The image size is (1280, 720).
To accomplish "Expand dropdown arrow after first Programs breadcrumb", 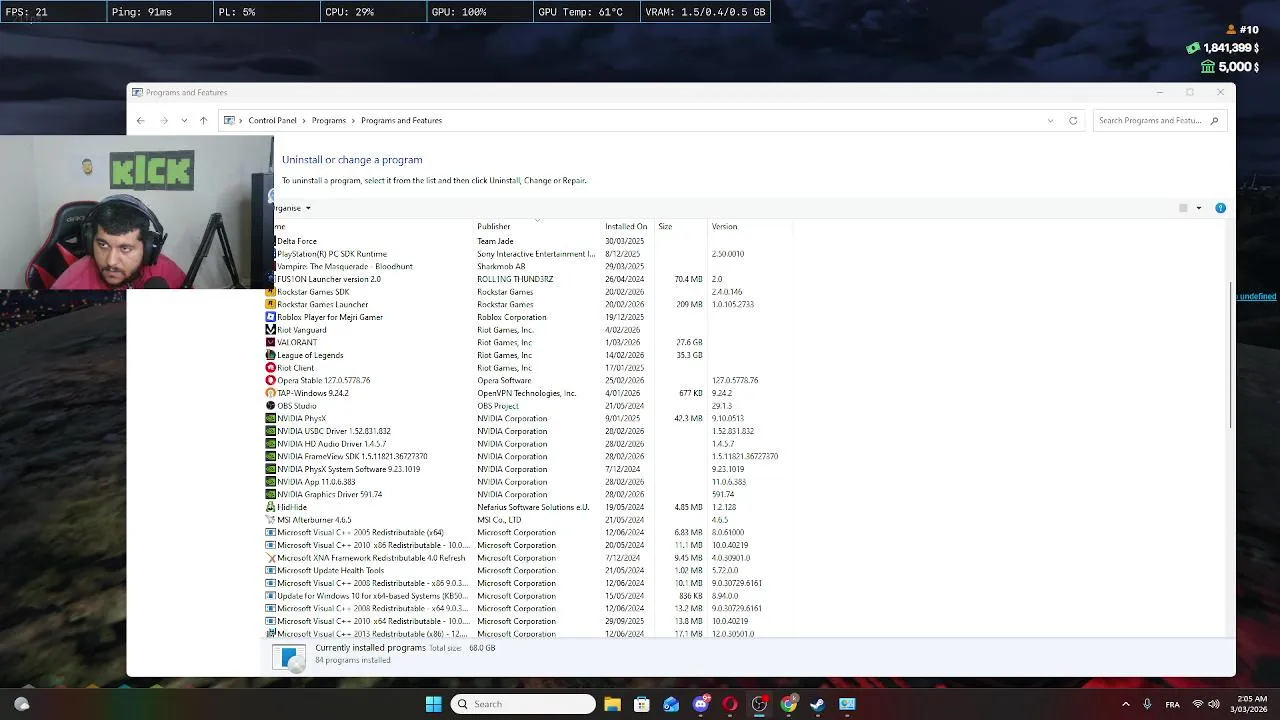I will 353,121.
